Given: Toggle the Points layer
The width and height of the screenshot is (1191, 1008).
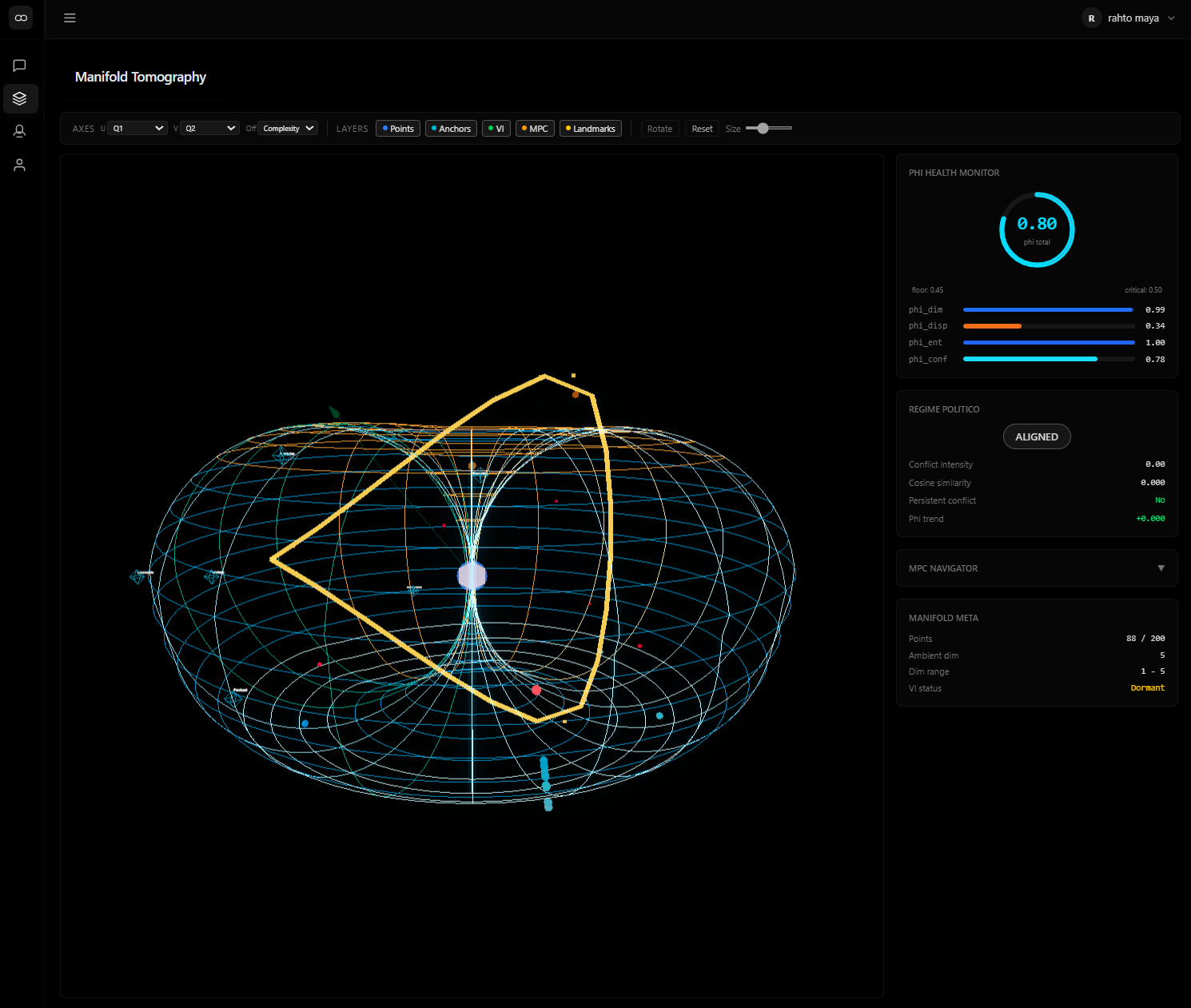Looking at the screenshot, I should click(x=398, y=129).
